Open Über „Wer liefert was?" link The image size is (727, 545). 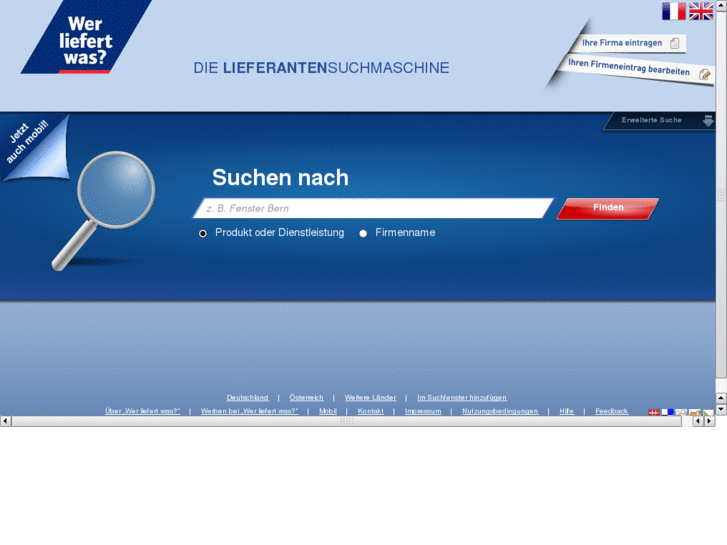coord(142,411)
